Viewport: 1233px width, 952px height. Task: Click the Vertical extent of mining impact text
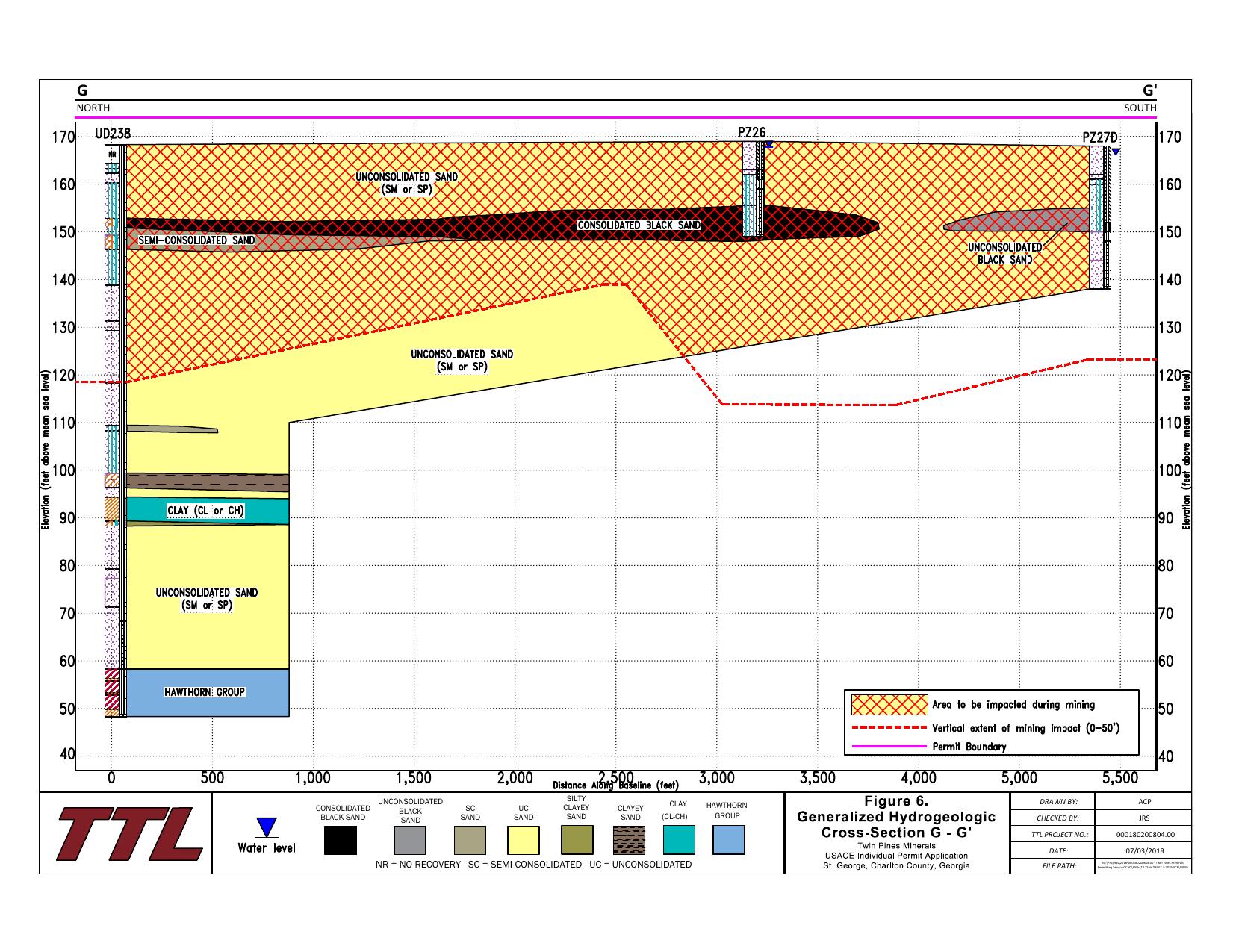[1027, 728]
